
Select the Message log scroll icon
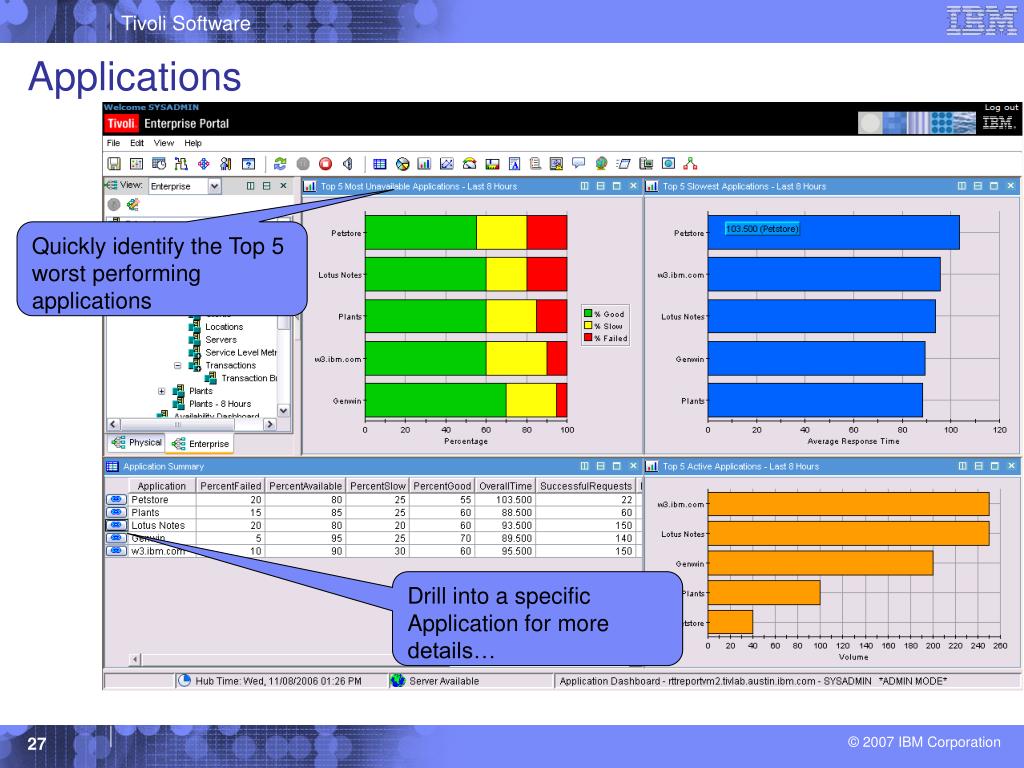[x=535, y=163]
